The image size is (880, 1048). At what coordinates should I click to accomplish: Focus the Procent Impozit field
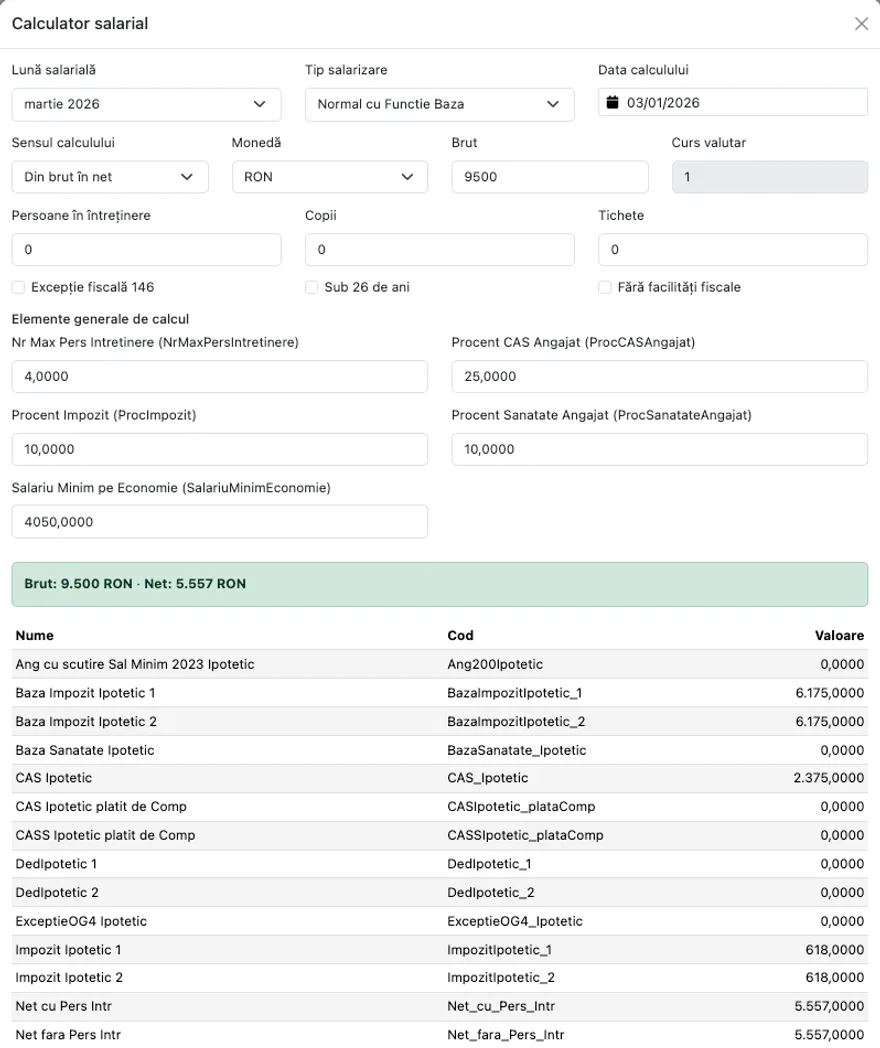tap(220, 450)
